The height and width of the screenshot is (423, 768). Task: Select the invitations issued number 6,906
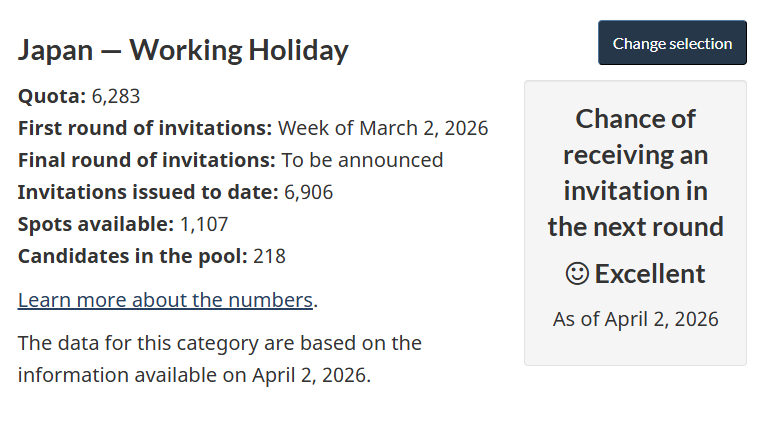309,192
